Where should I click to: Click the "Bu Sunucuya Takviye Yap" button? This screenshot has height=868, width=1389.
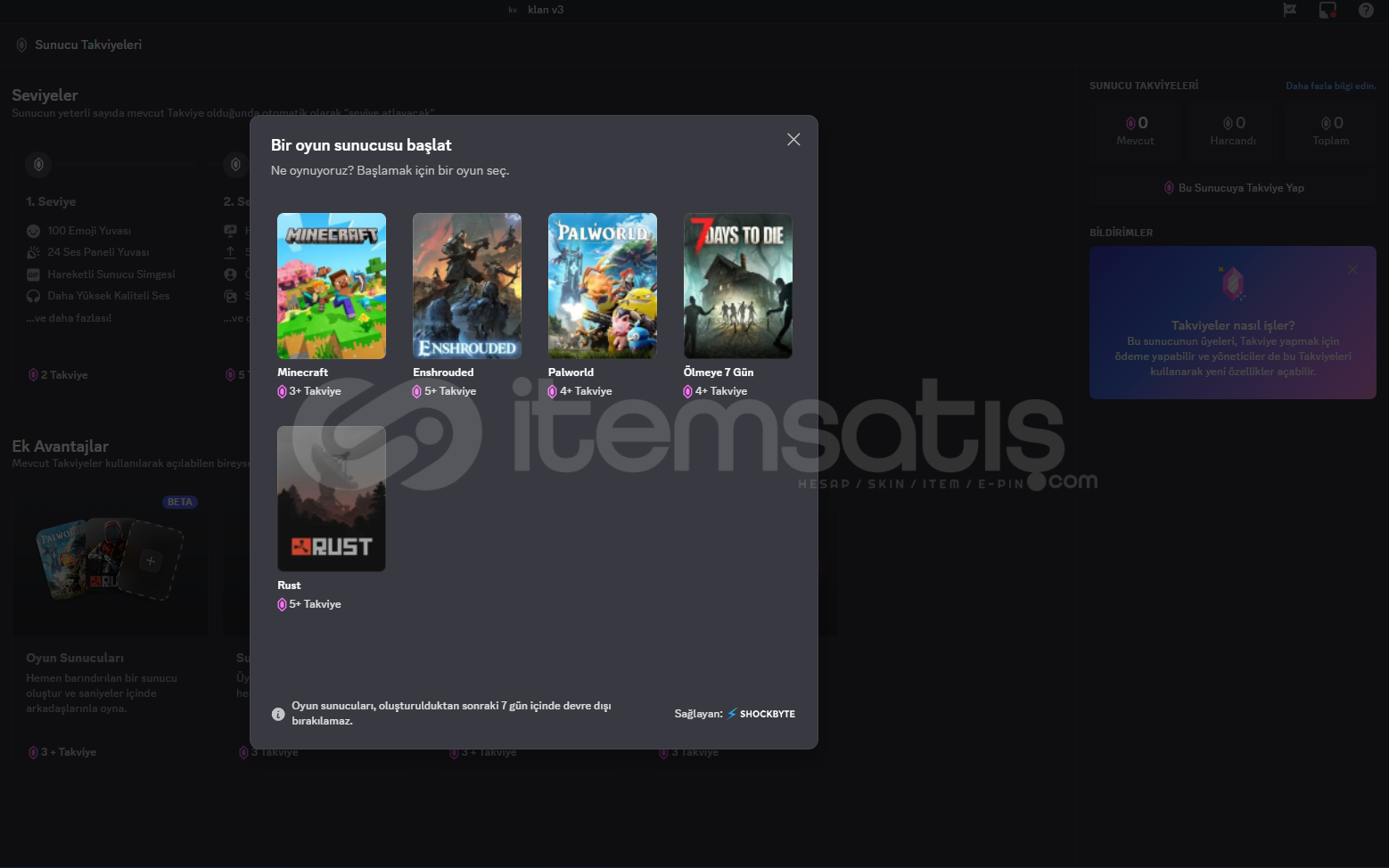[x=1233, y=188]
